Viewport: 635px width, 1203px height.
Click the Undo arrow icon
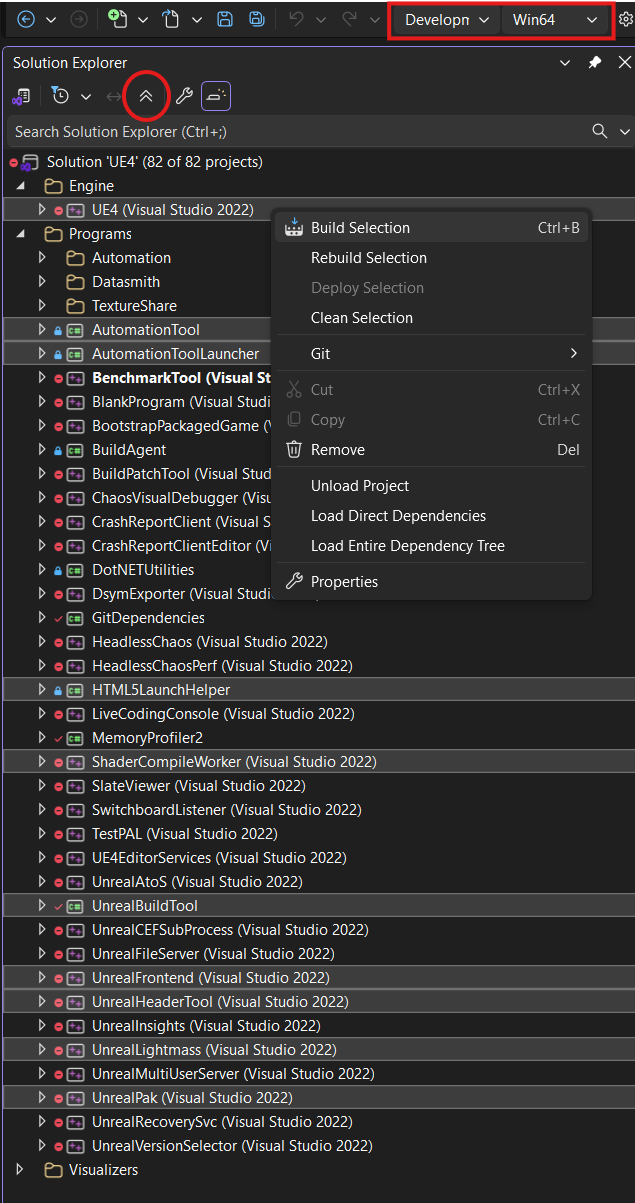coord(296,19)
